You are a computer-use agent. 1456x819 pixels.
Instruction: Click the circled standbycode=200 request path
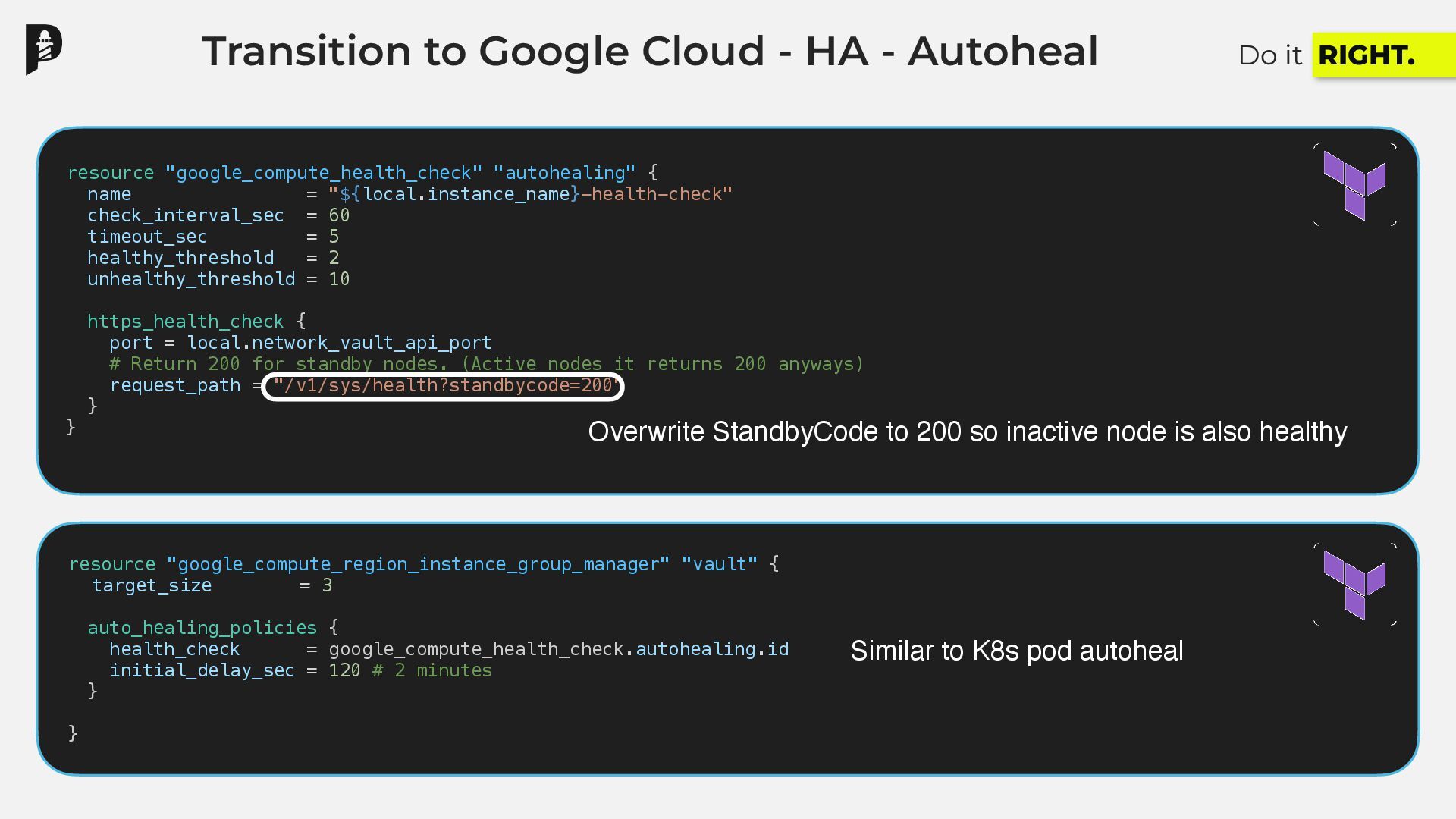pyautogui.click(x=443, y=386)
